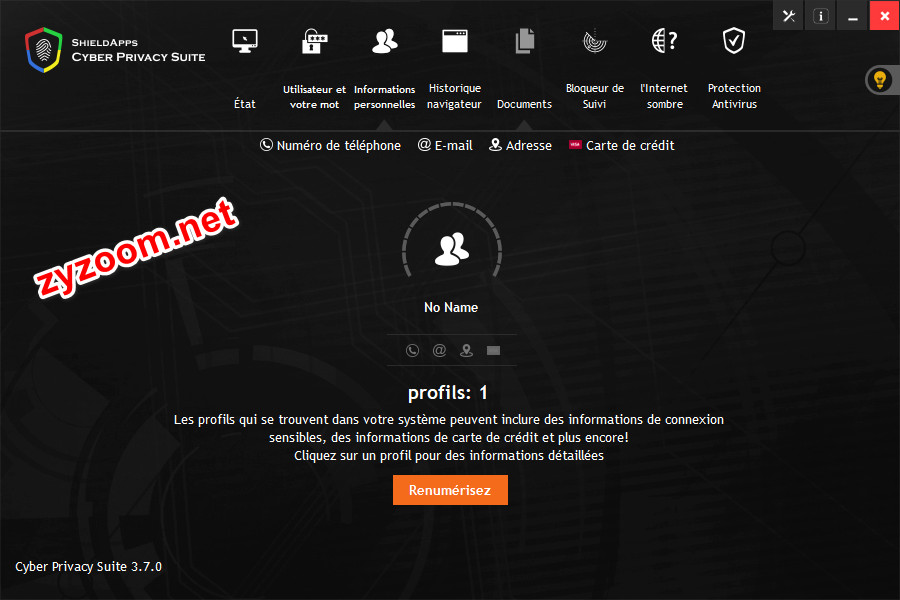Open the info icon in the title bar
This screenshot has height=600, width=900.
click(x=821, y=16)
